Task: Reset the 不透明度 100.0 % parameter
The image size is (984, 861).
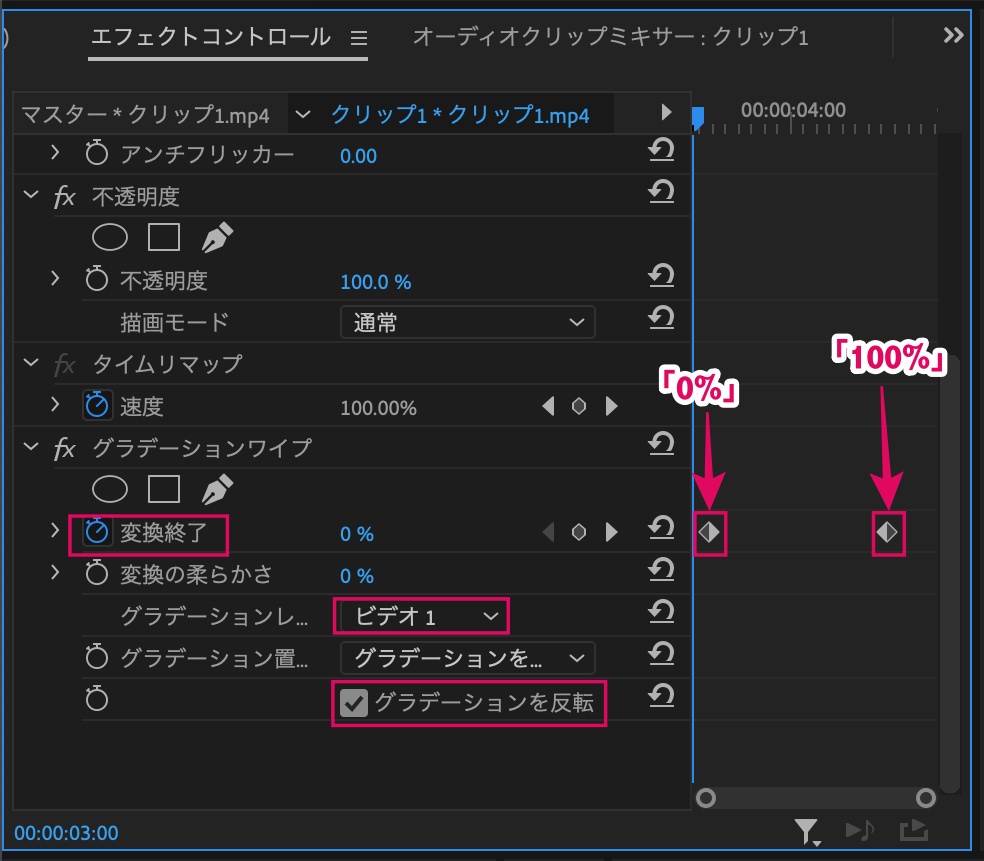Action: [x=661, y=276]
